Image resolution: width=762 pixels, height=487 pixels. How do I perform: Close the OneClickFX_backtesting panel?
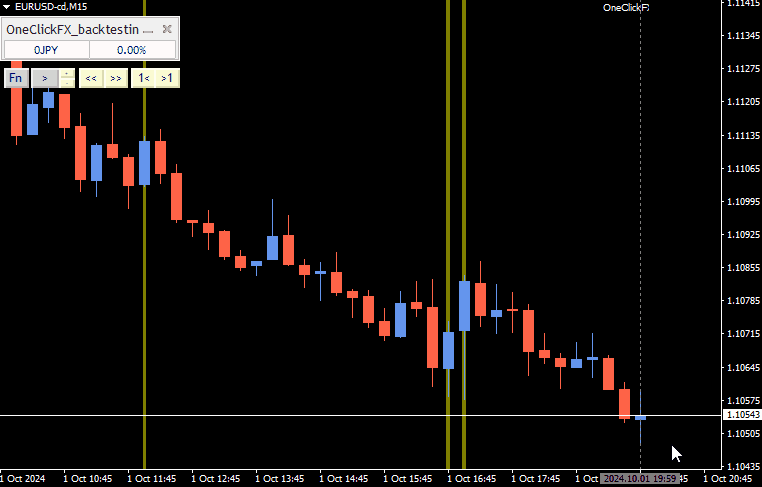point(168,30)
